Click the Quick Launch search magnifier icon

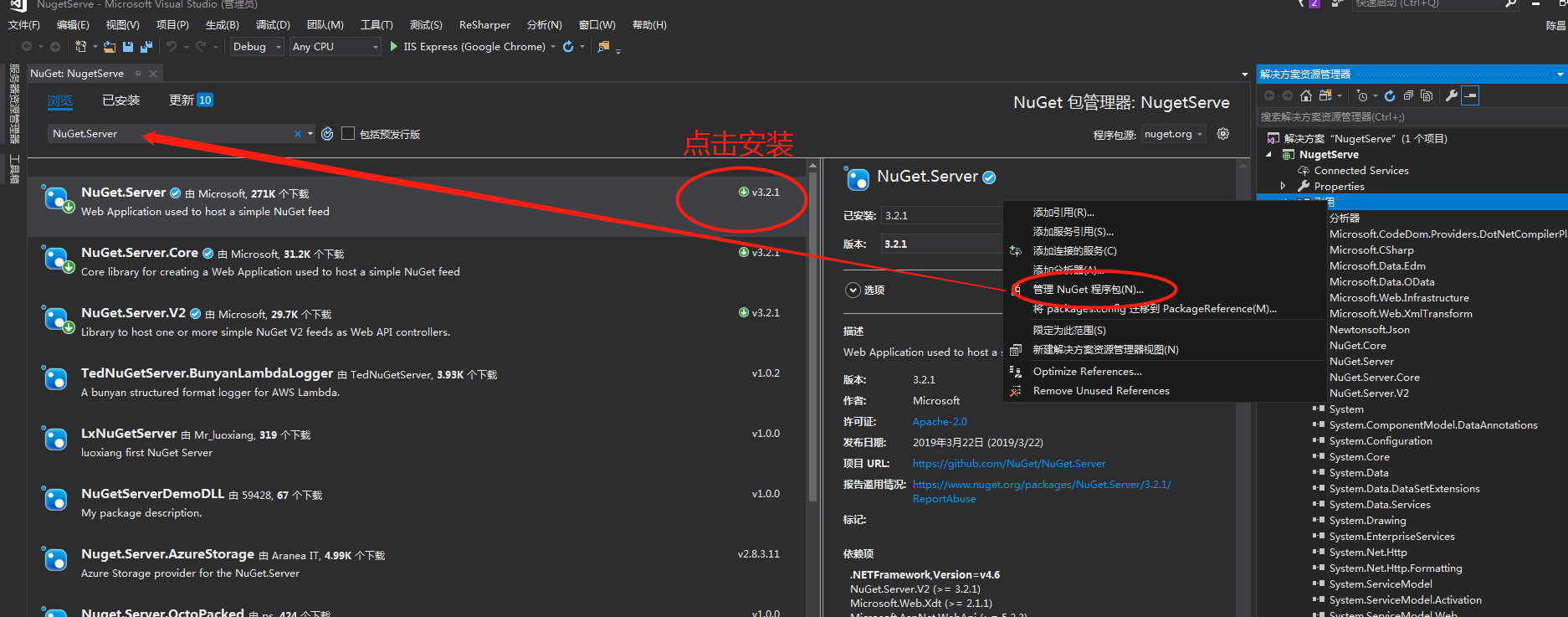(x=1510, y=3)
